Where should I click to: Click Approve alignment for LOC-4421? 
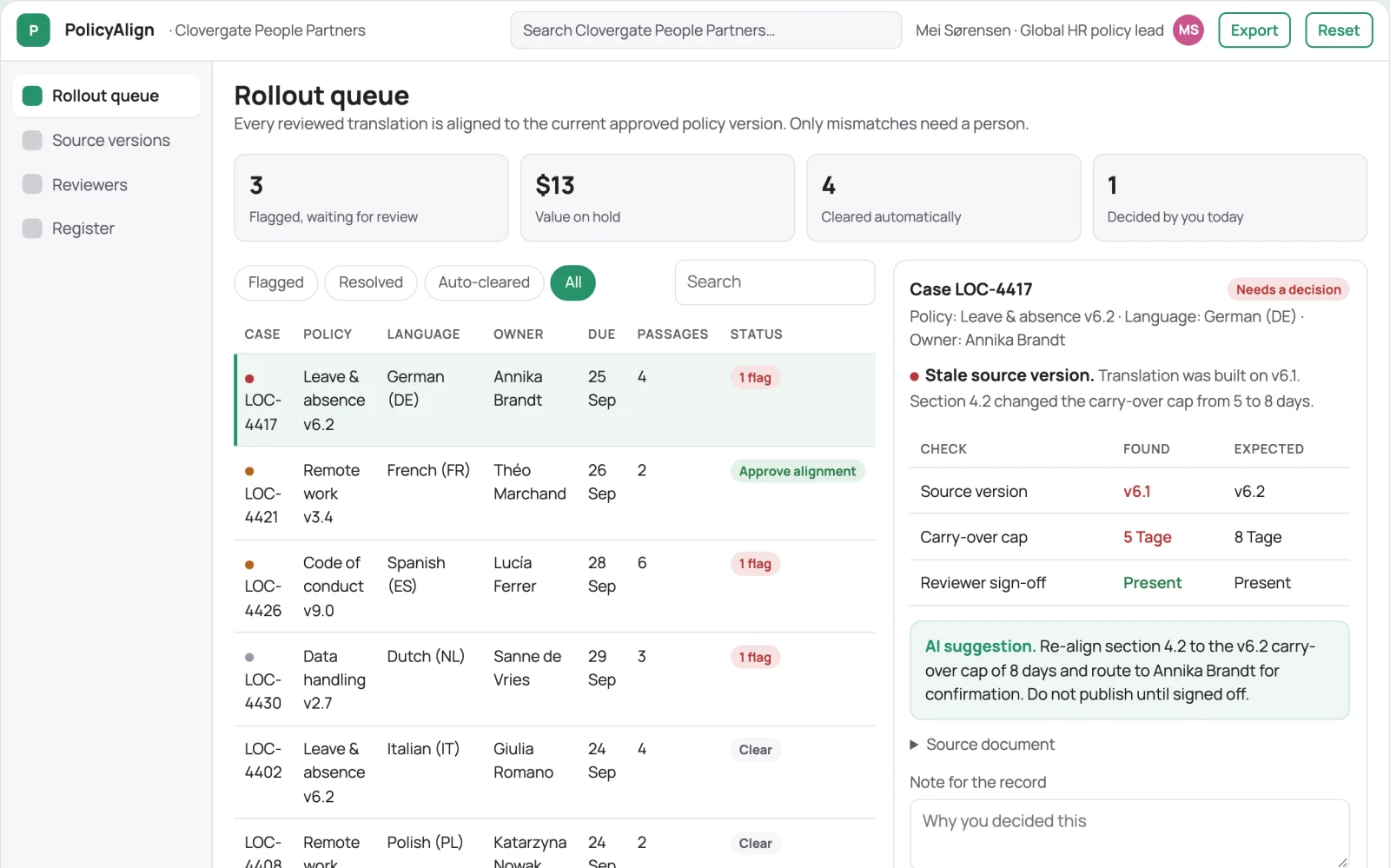(x=798, y=472)
